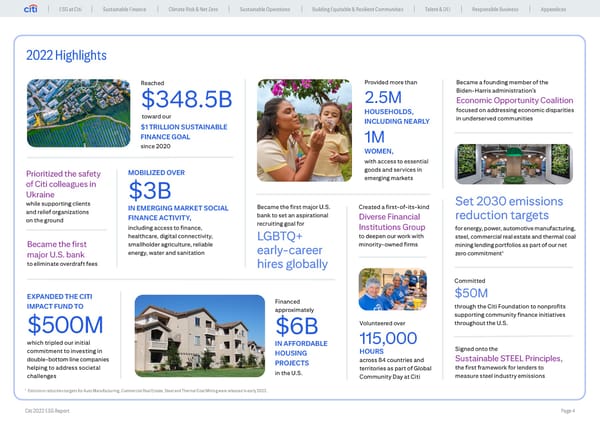The image size is (600, 425).
Task: Open the ESG at Citi tab
Action: pos(70,11)
